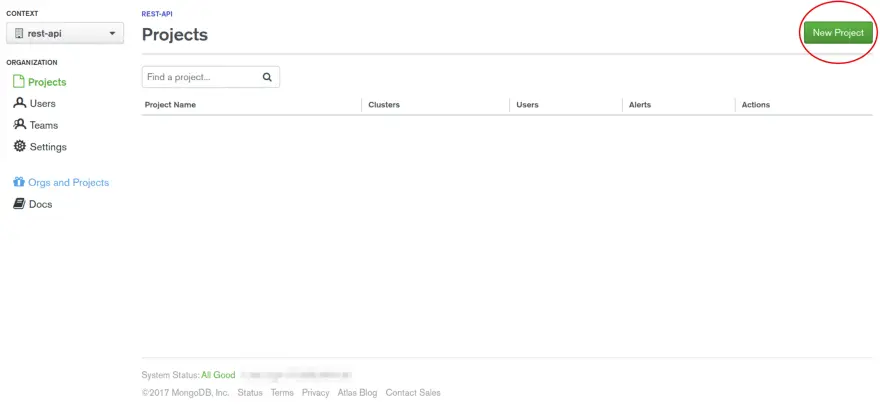Click the gift icon beside Orgs and Projects
The image size is (880, 413).
click(x=19, y=182)
